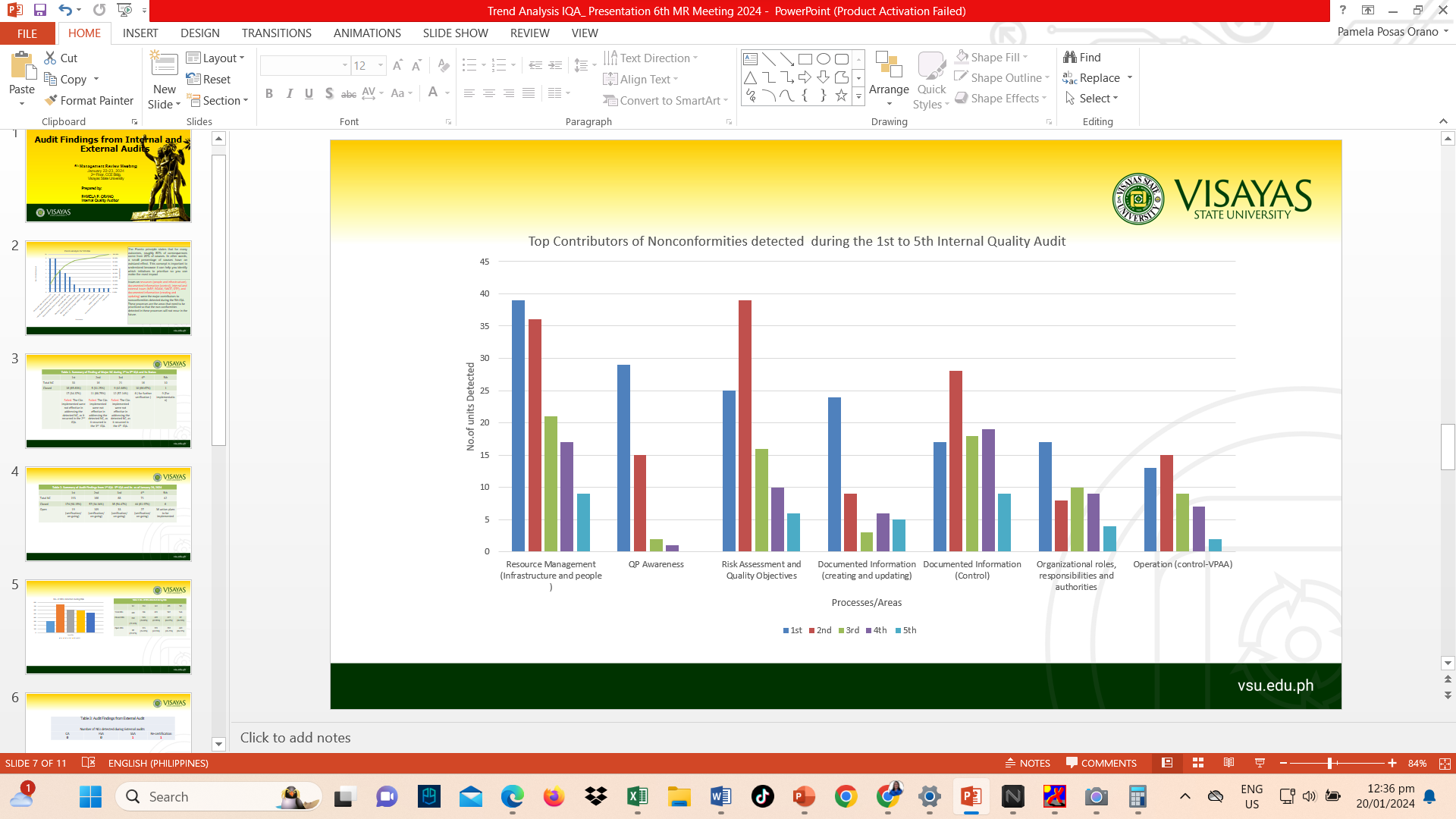The width and height of the screenshot is (1456, 819).
Task: Open Slide Sorter view icon
Action: coord(1198,763)
